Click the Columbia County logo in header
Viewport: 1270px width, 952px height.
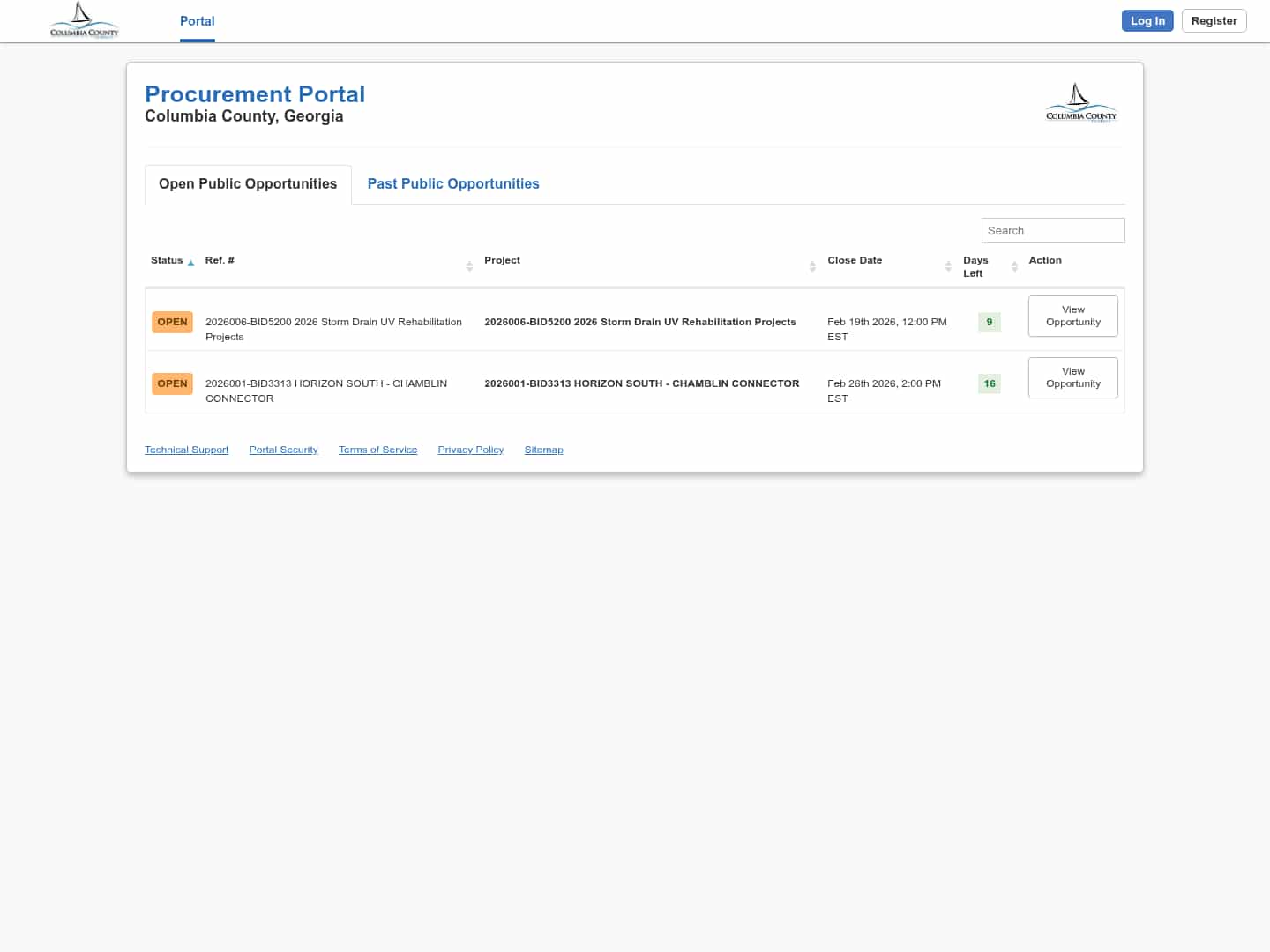(x=84, y=20)
